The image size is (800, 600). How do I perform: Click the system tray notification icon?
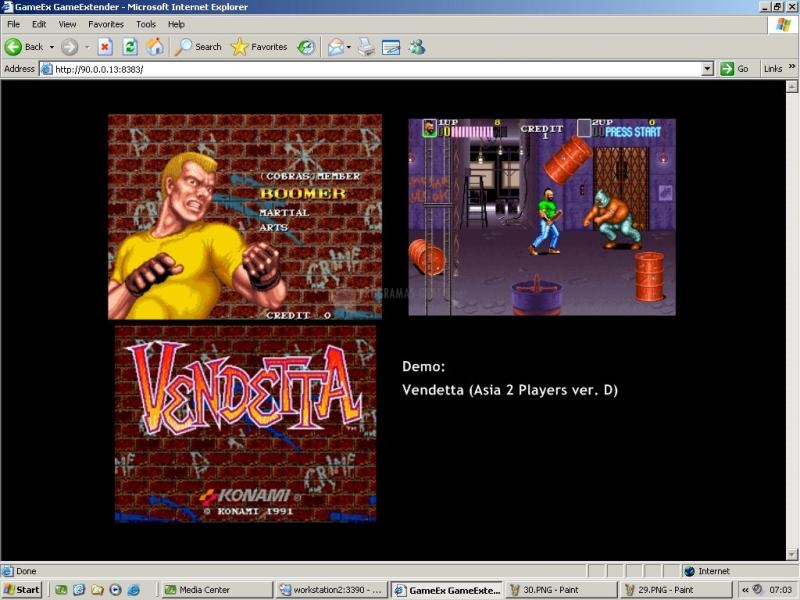tap(758, 589)
